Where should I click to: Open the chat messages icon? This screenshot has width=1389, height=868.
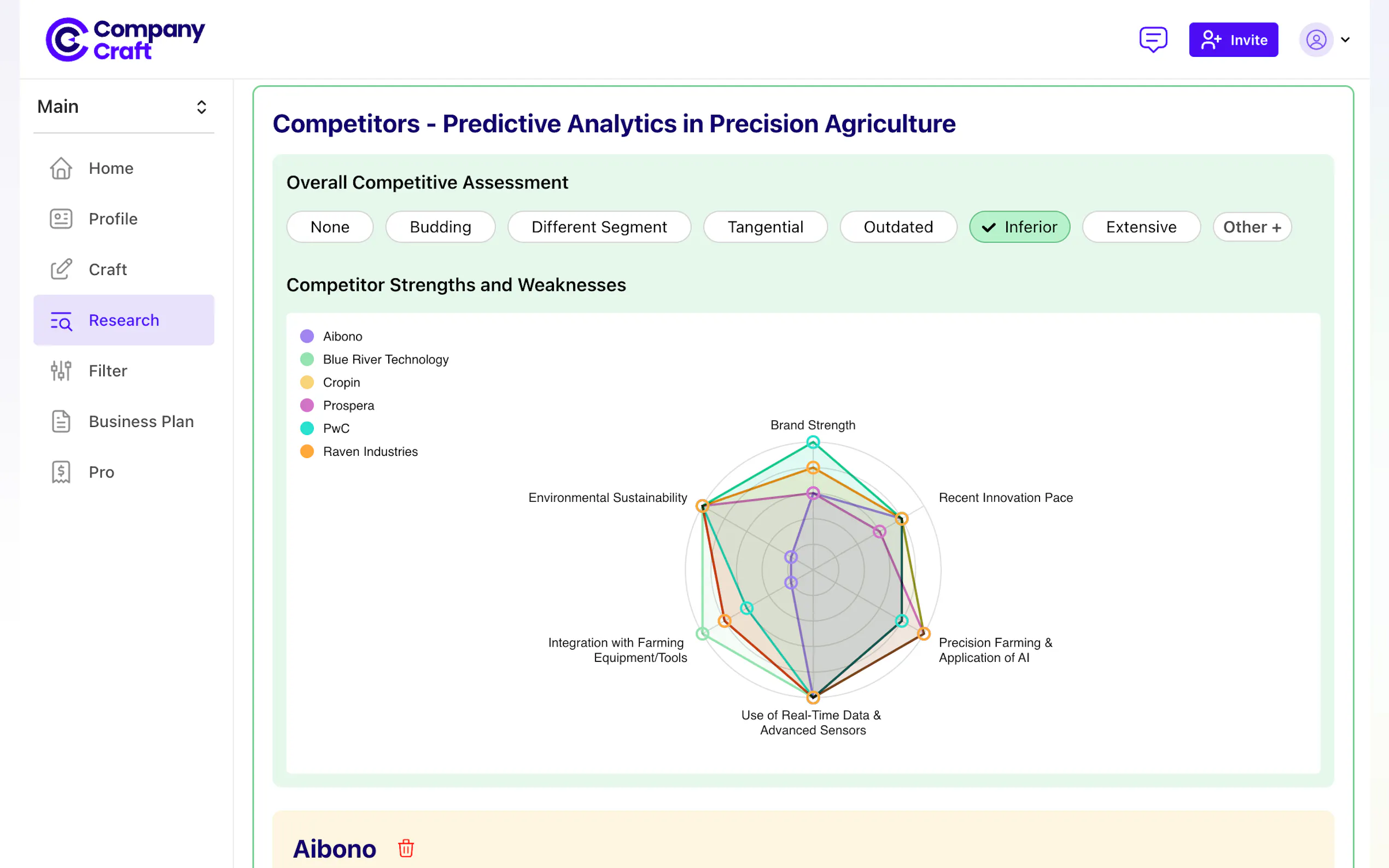point(1152,39)
